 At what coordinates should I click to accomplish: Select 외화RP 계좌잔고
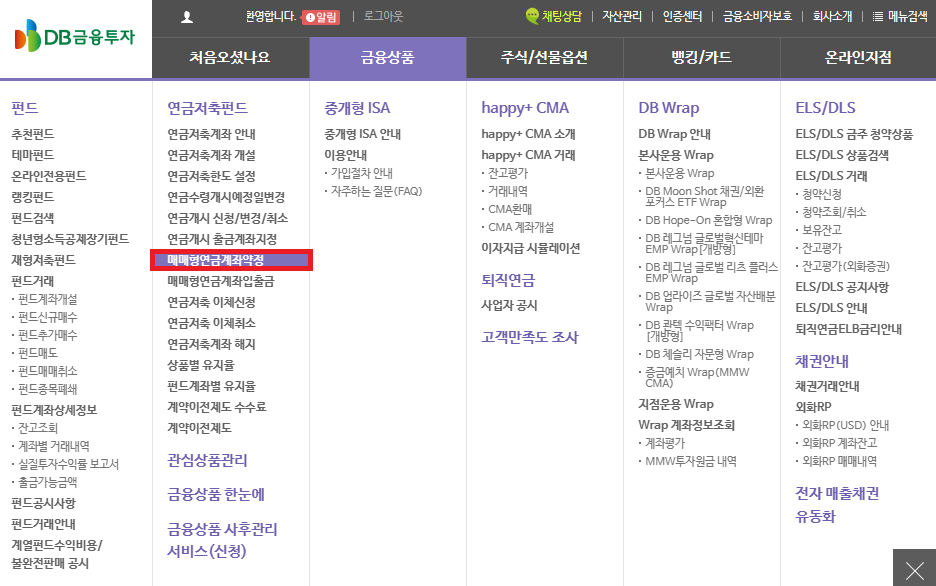839,443
